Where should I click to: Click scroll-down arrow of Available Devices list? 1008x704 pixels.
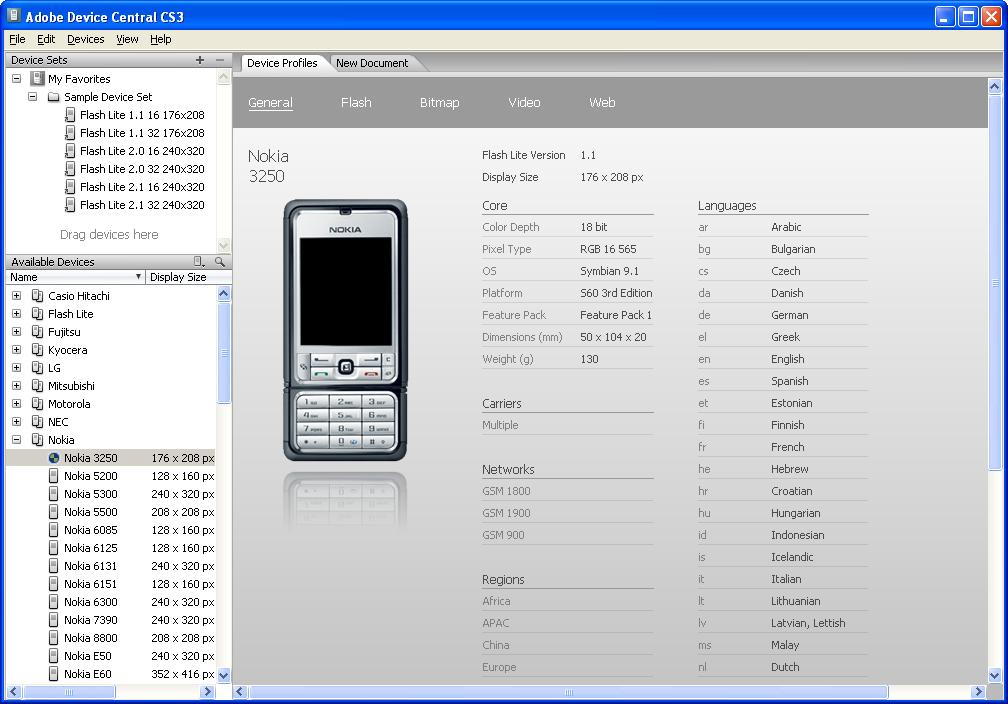224,675
